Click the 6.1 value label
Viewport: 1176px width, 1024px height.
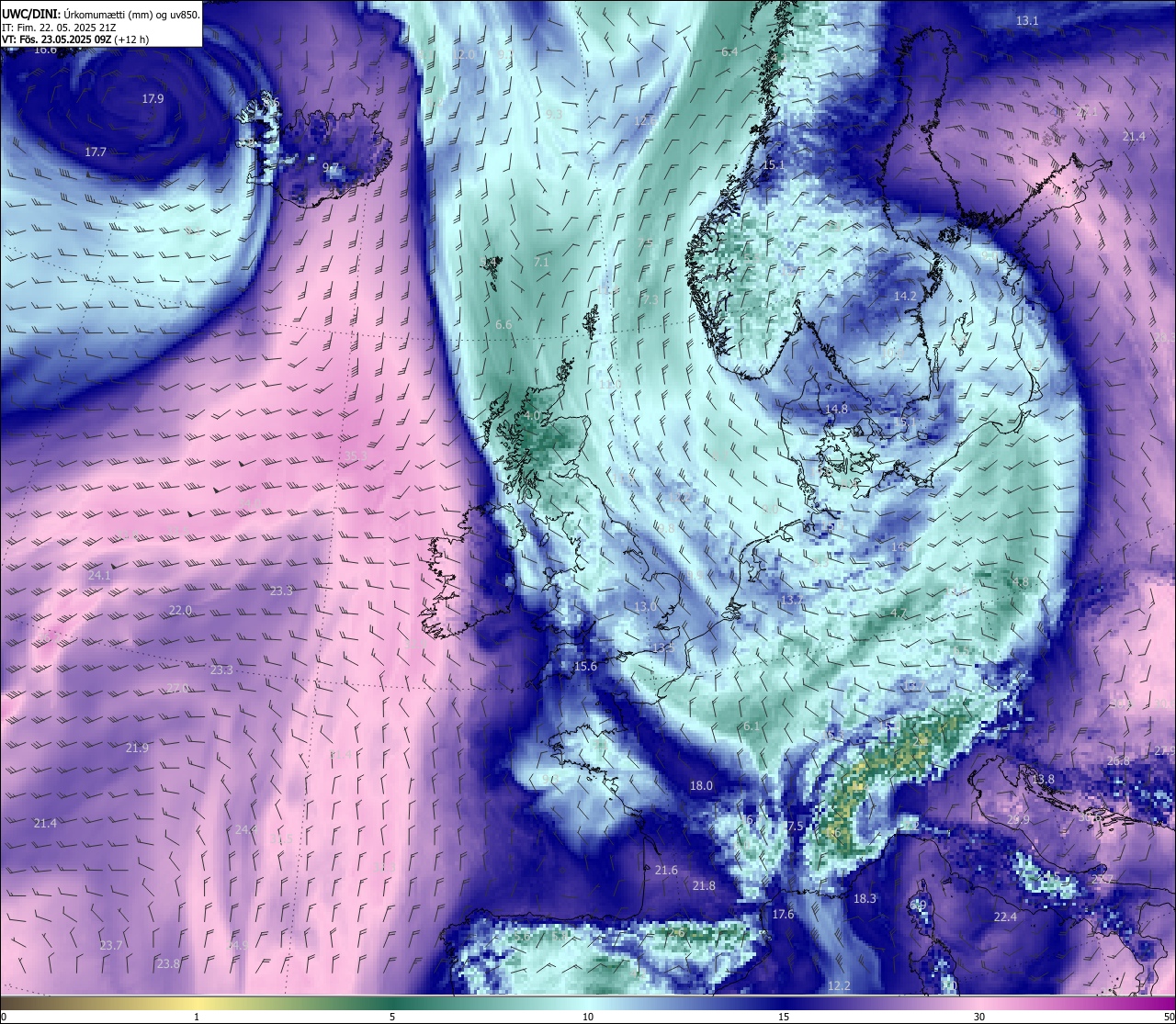752,726
